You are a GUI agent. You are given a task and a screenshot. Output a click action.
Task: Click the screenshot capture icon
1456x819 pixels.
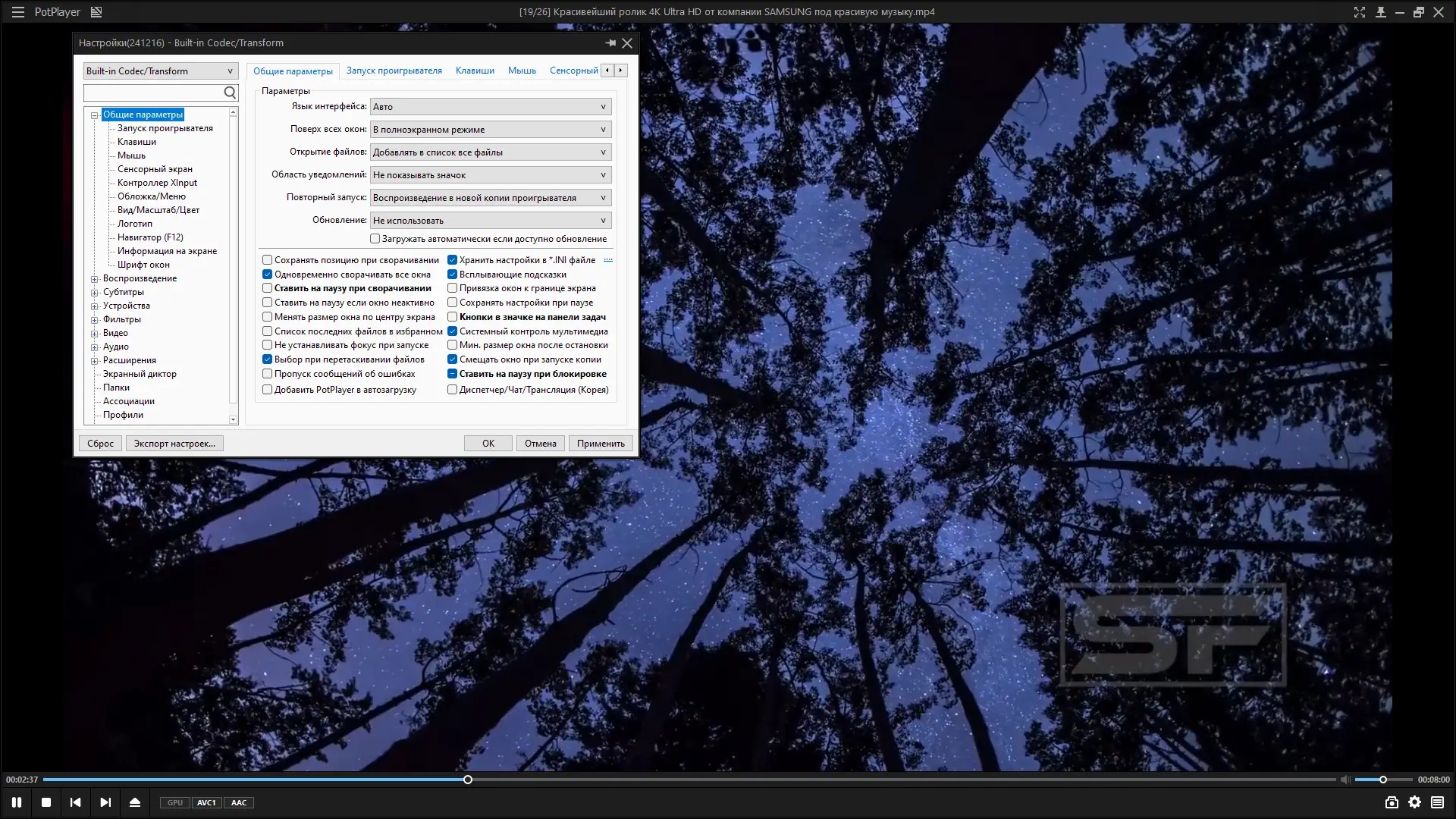coord(1392,802)
